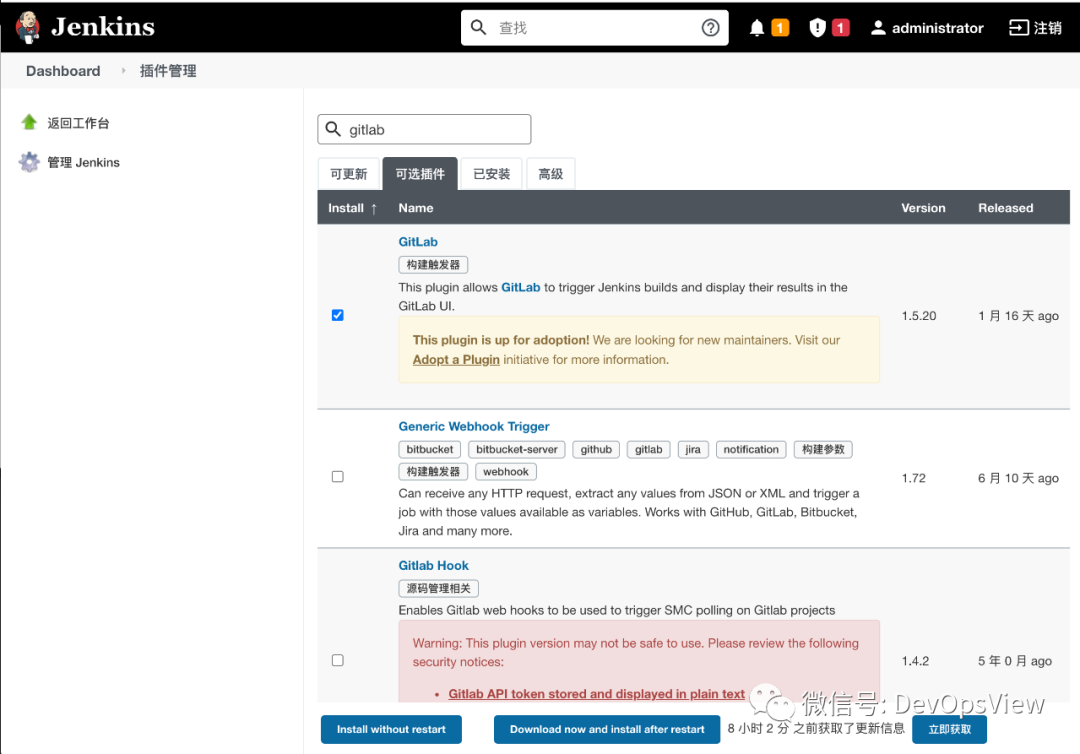Image resolution: width=1080 pixels, height=754 pixels.
Task: Click the version text 1.5.20
Action: 919,315
